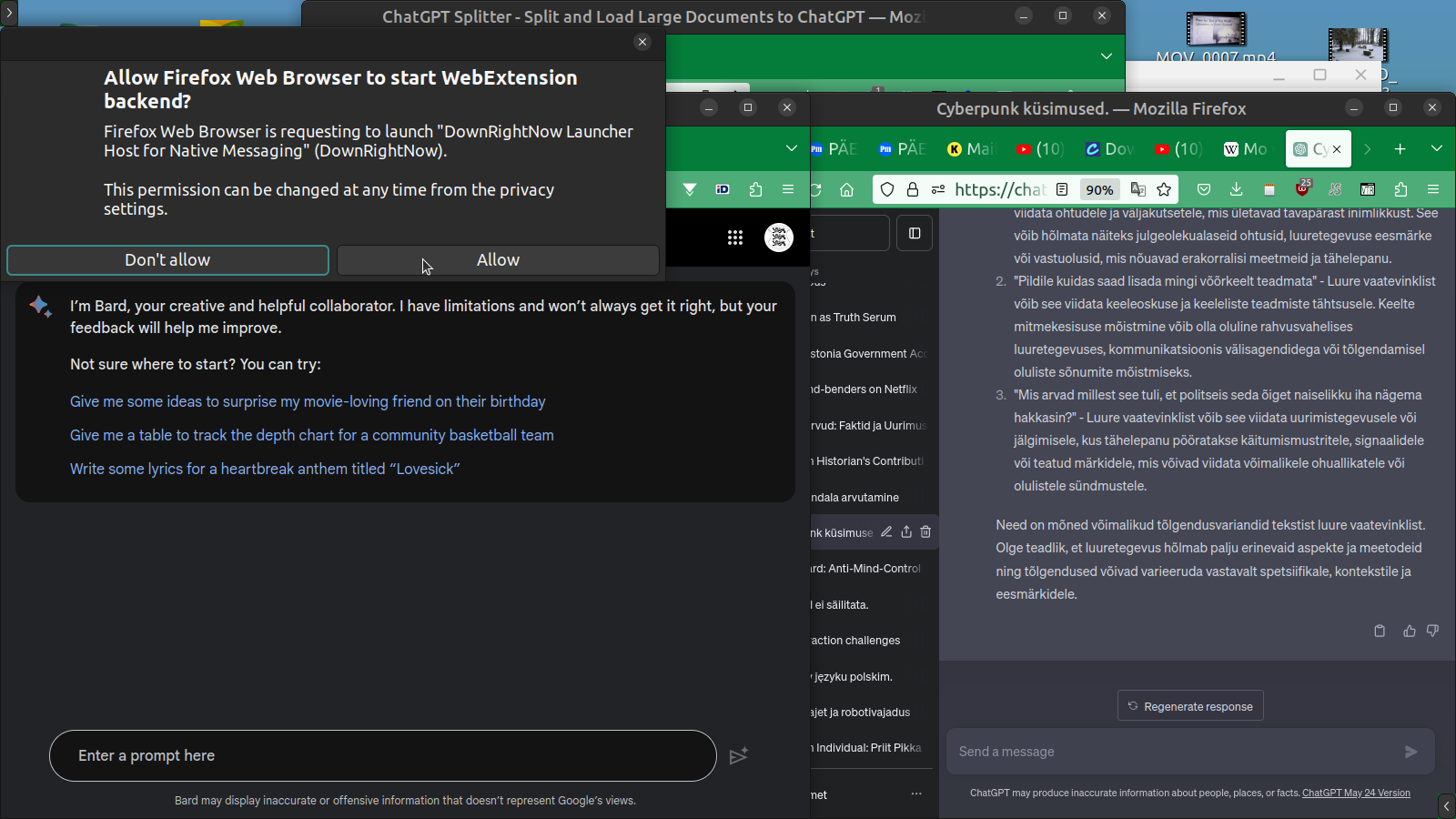This screenshot has height=819, width=1456.
Task: Expand the list all tabs dropdown
Action: pos(1437,149)
